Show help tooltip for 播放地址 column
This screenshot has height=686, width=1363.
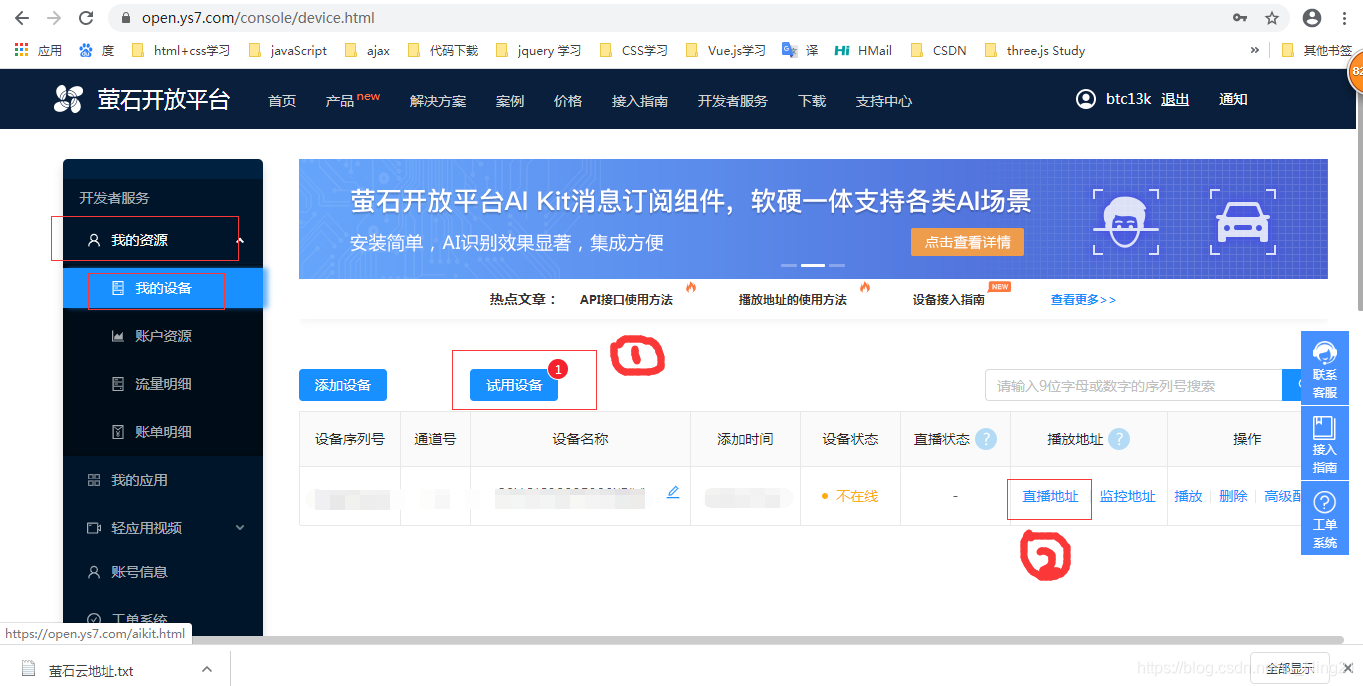click(x=1120, y=439)
